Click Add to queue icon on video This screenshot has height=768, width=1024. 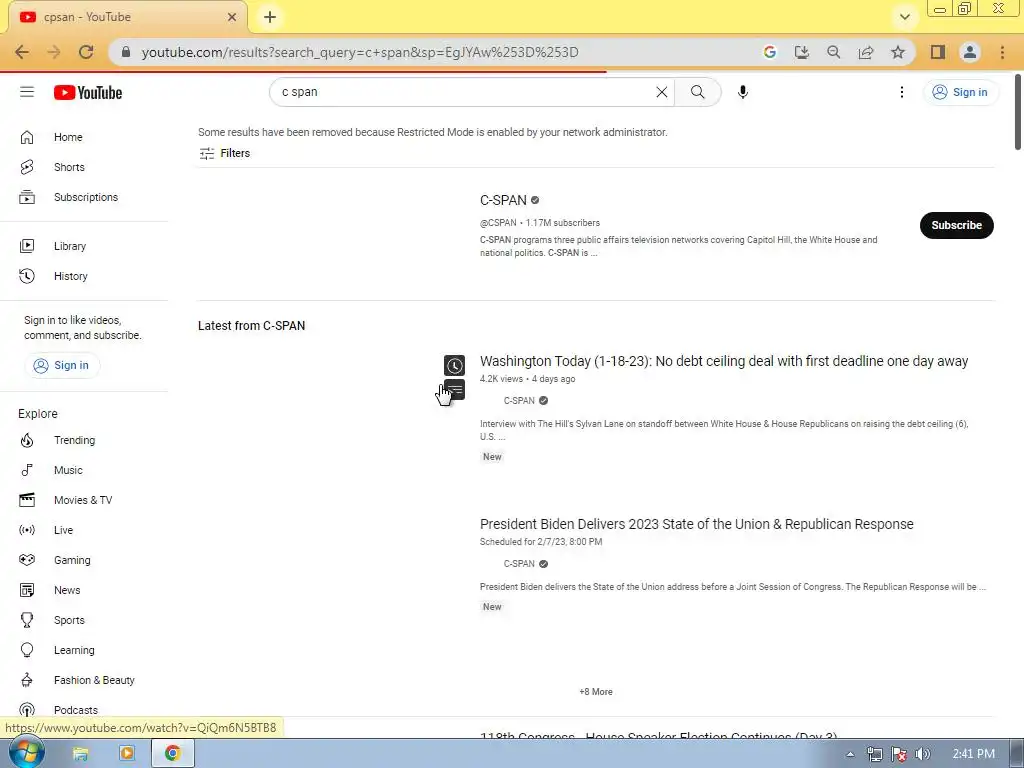tap(455, 390)
